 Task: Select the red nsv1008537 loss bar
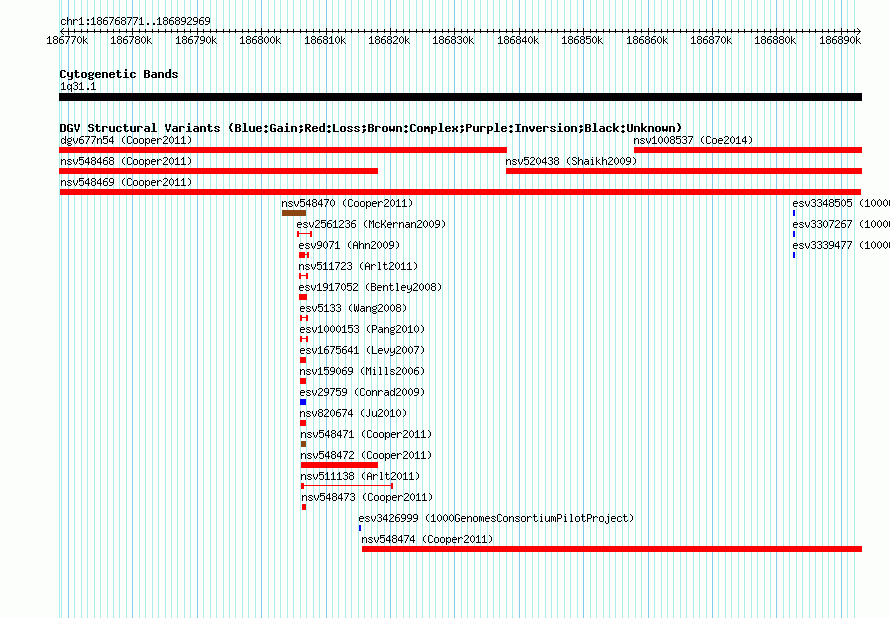coord(748,150)
